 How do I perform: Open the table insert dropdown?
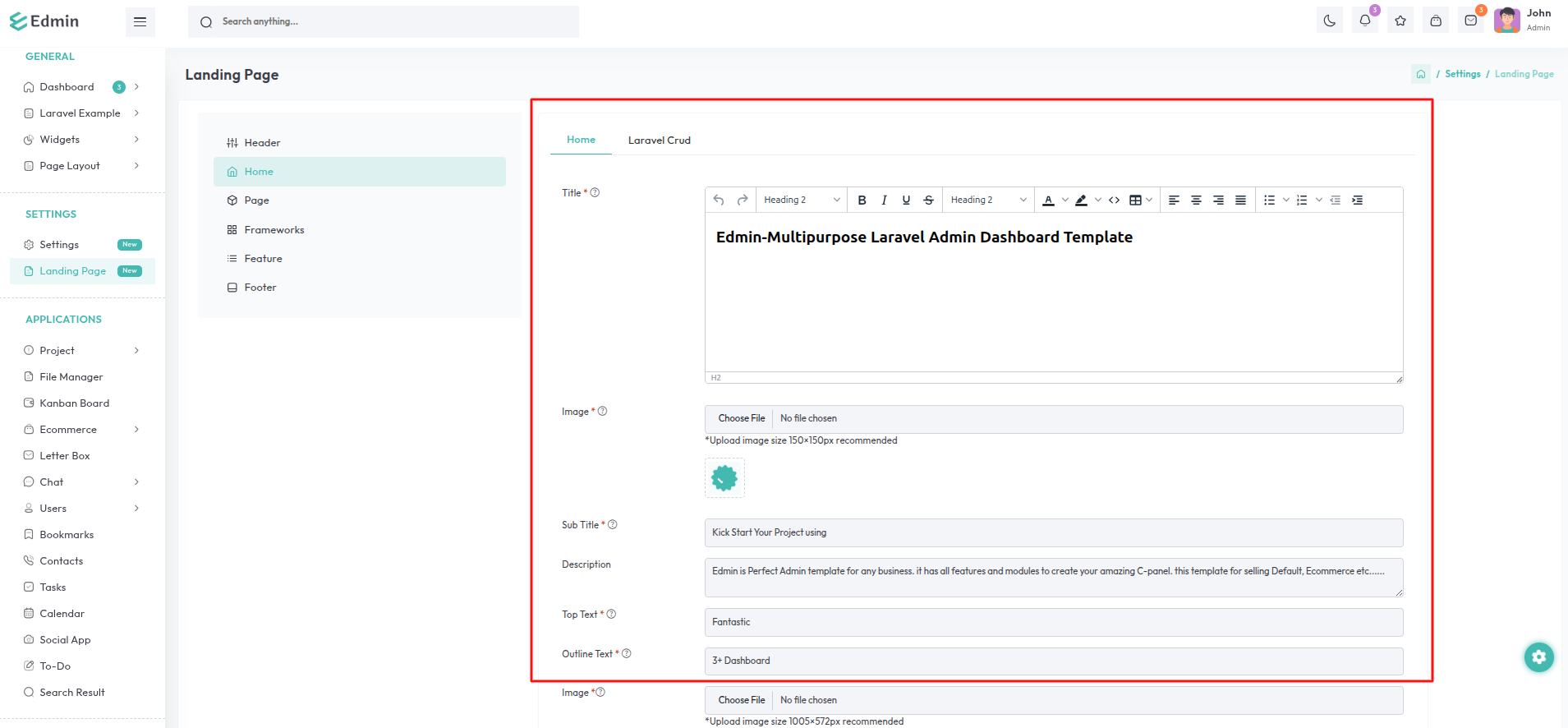pyautogui.click(x=1148, y=200)
